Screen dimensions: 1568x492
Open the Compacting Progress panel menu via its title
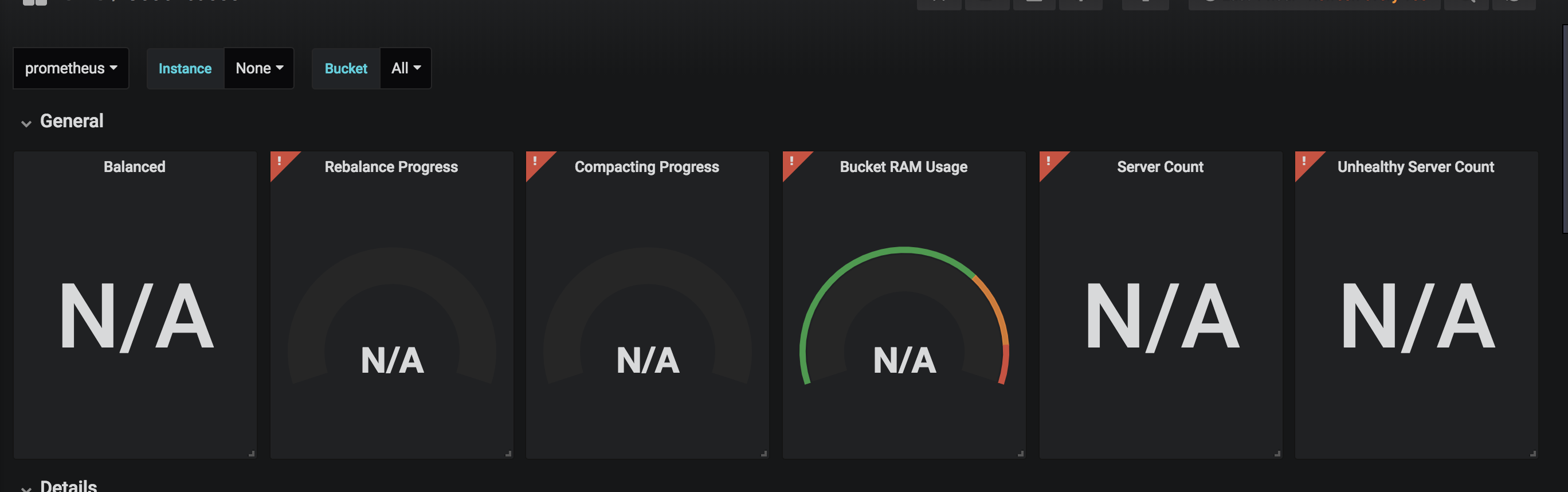pos(646,166)
